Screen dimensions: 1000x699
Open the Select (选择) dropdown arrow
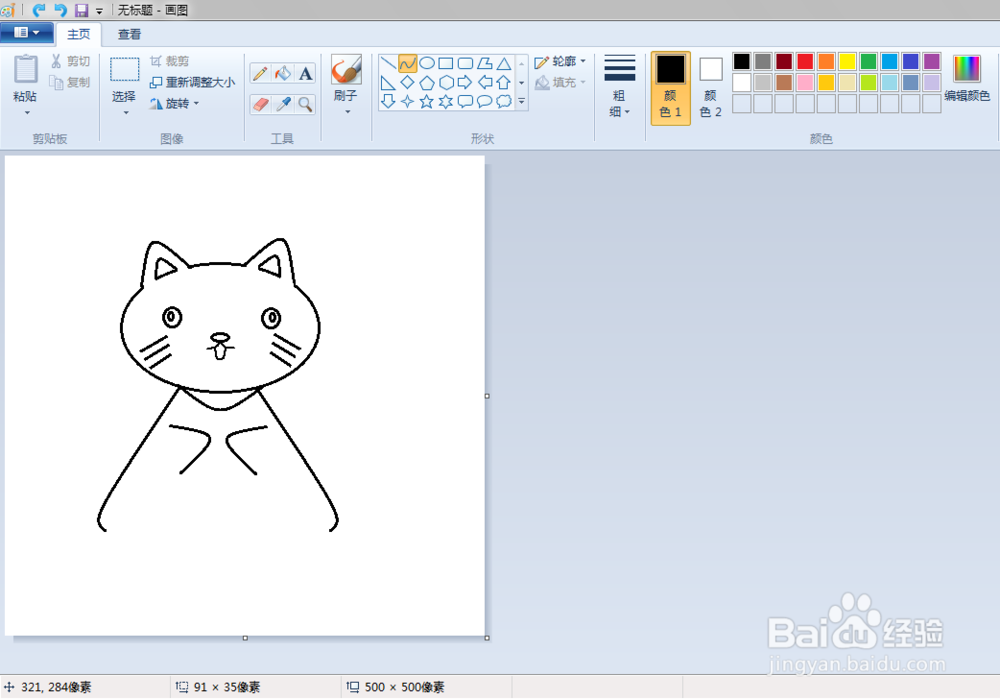pyautogui.click(x=126, y=113)
